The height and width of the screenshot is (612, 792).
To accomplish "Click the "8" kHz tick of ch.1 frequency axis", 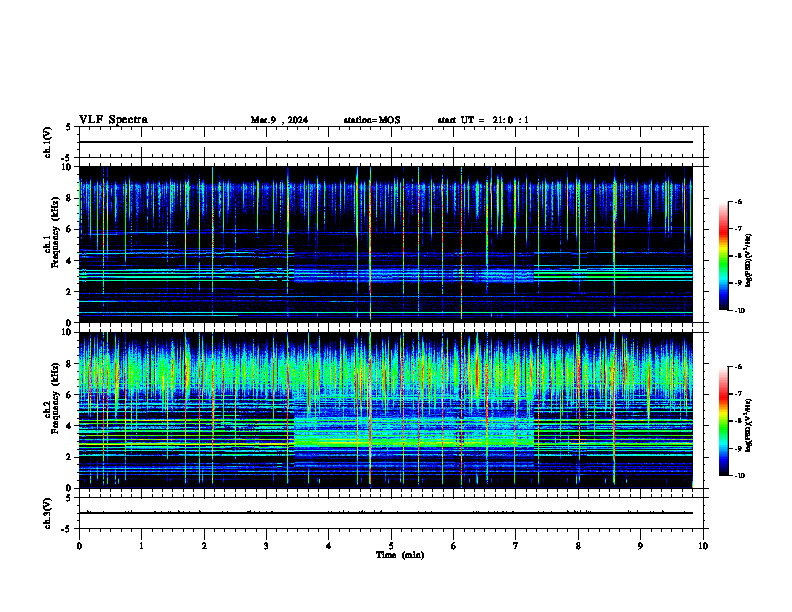I will (69, 198).
